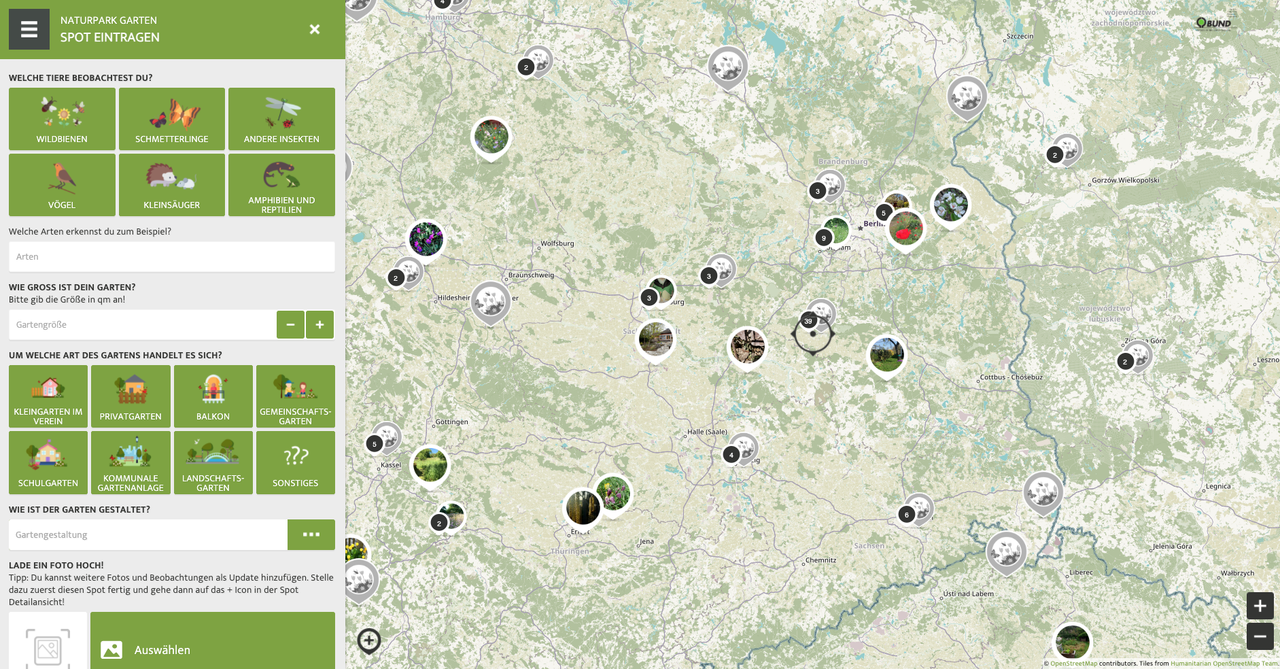This screenshot has height=669, width=1280.
Task: Click the Arten input field
Action: 172,257
